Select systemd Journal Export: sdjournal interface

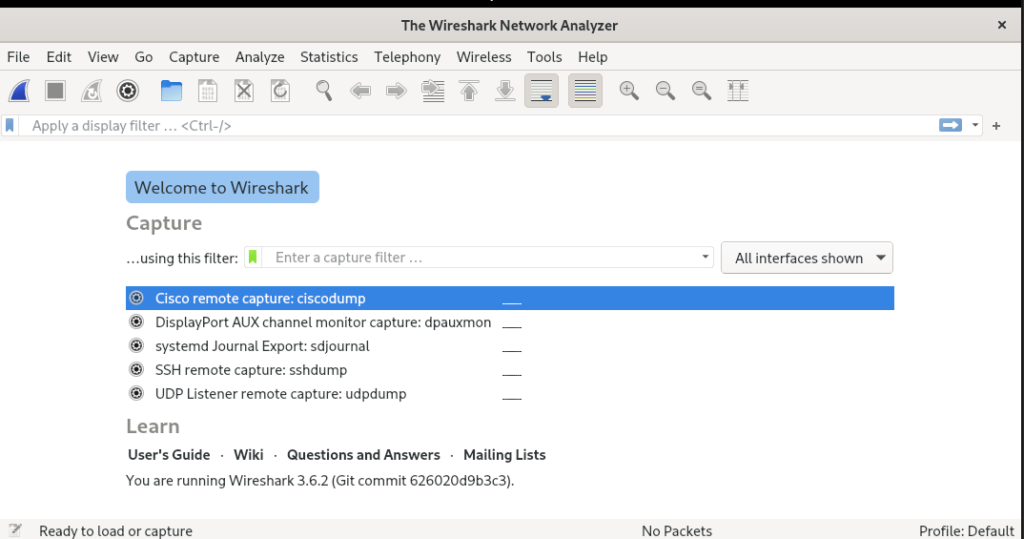[509, 346]
